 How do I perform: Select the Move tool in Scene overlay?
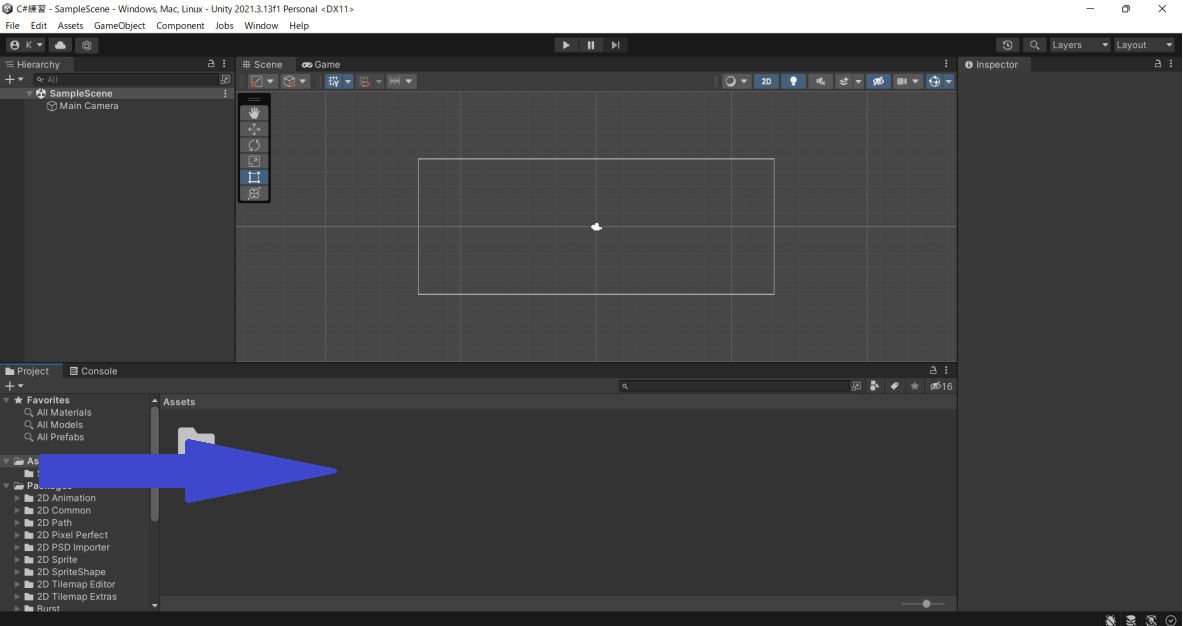(x=254, y=129)
